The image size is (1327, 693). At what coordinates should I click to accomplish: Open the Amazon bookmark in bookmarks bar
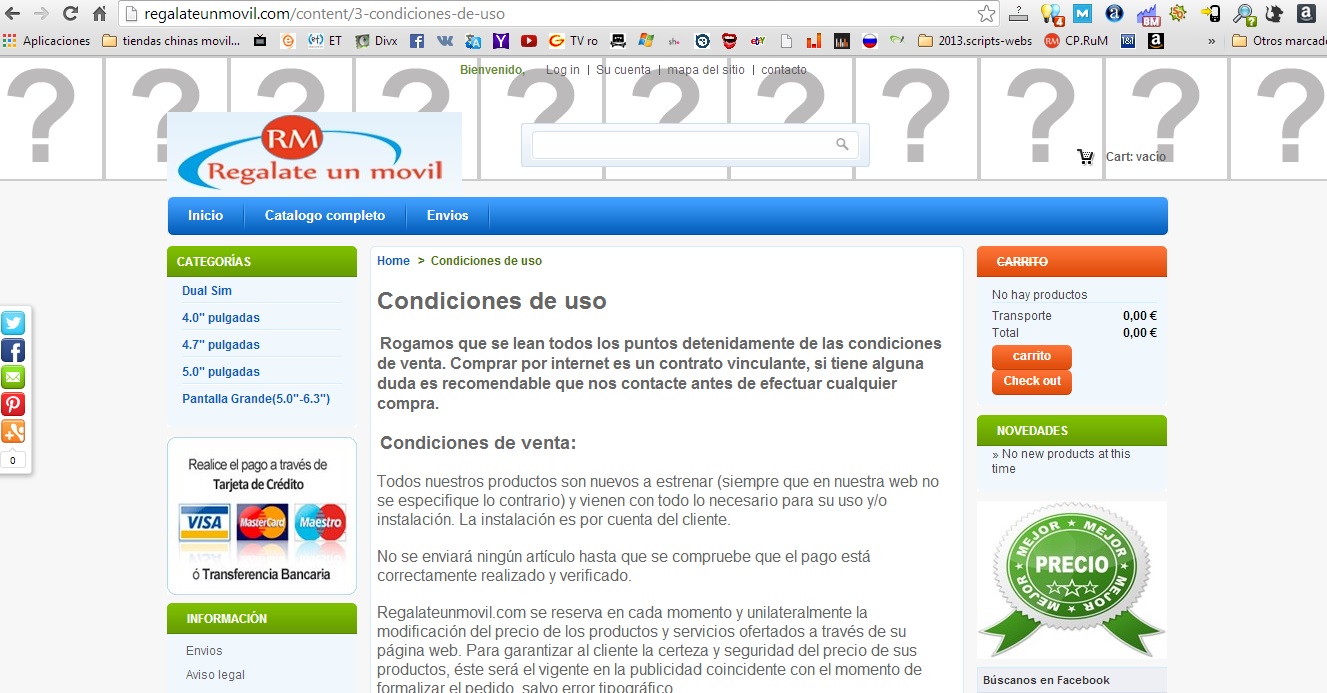pyautogui.click(x=1156, y=41)
